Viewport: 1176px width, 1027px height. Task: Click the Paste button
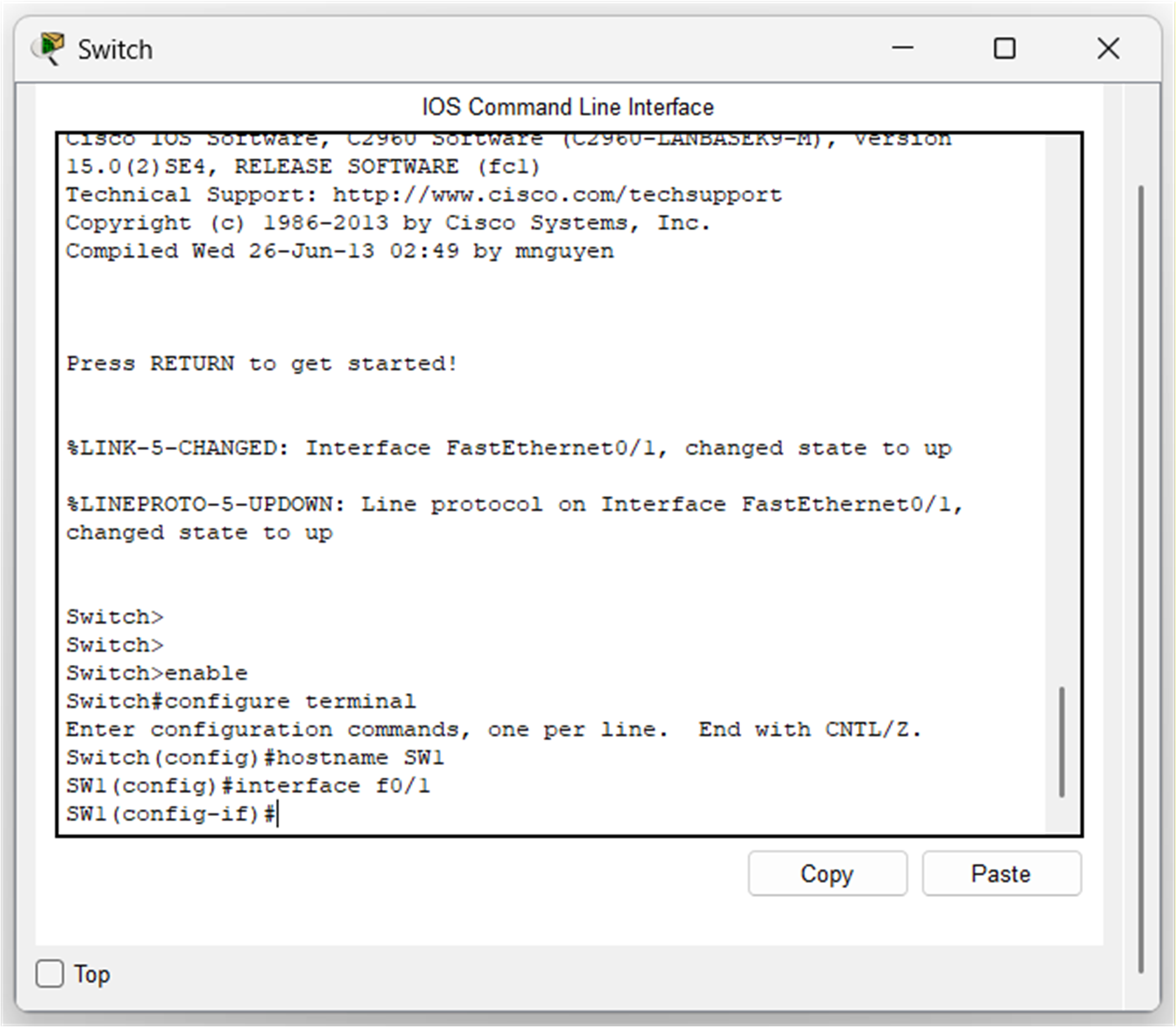1000,873
